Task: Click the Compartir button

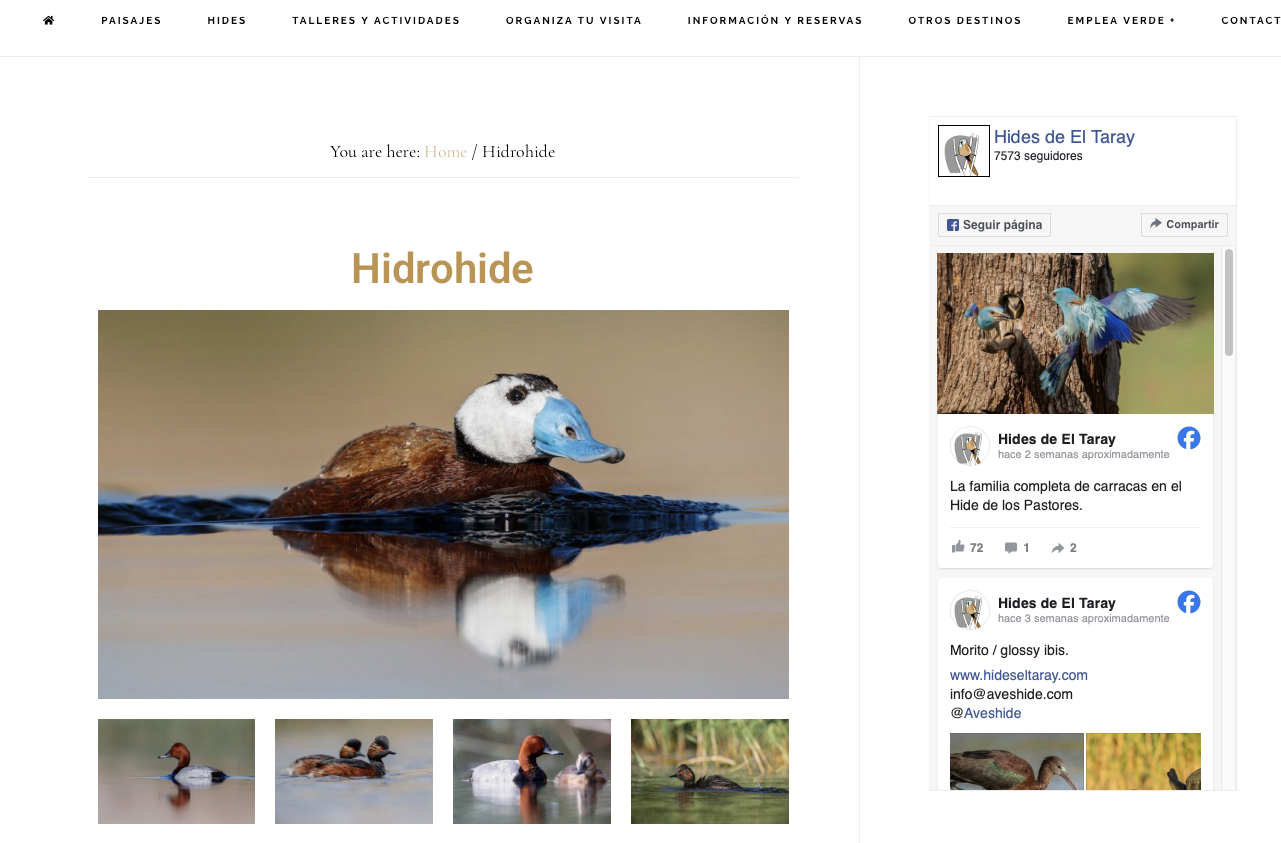Action: point(1184,225)
